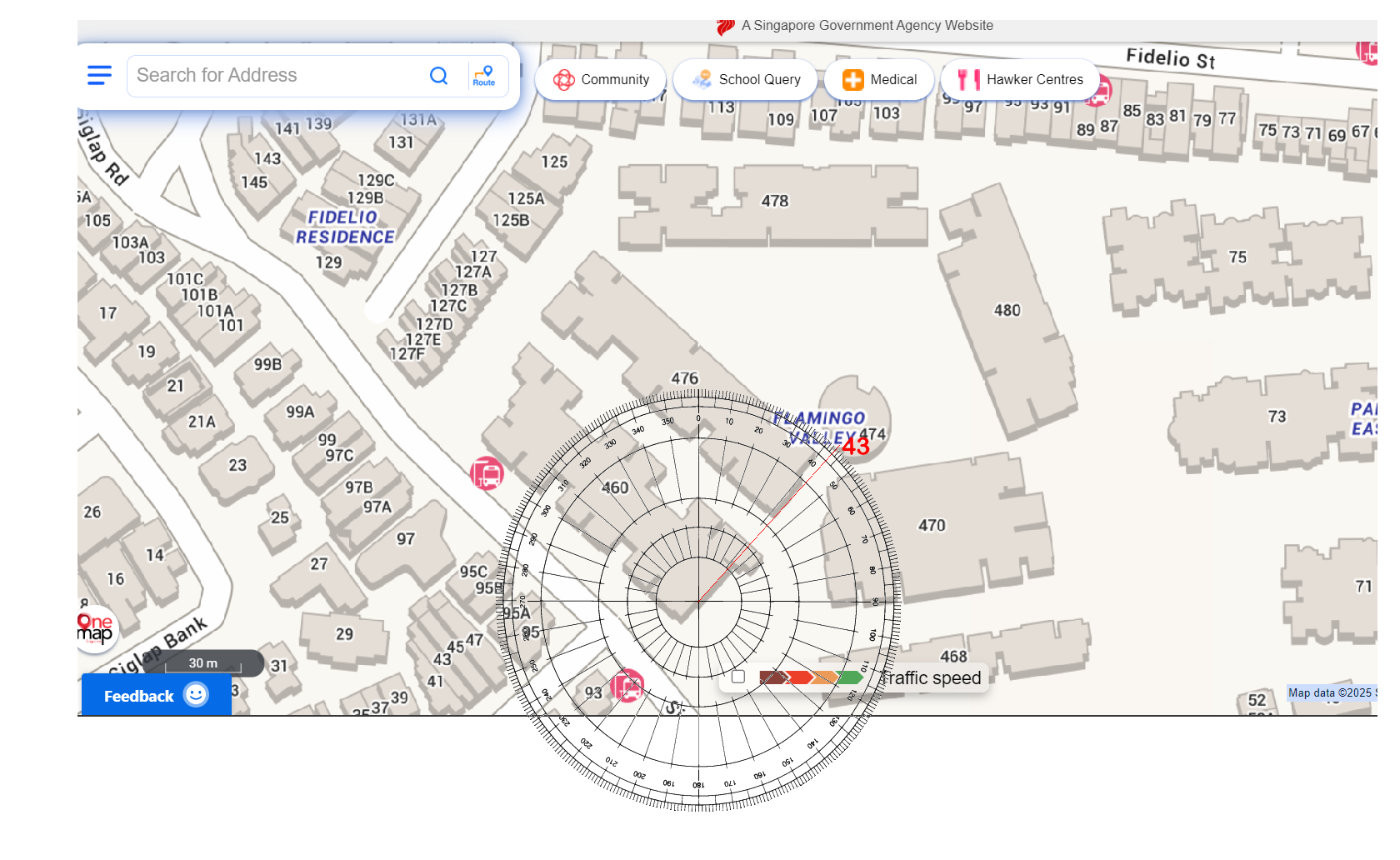Click the bus stop icon near building 460
The width and height of the screenshot is (1400, 860).
pos(487,473)
